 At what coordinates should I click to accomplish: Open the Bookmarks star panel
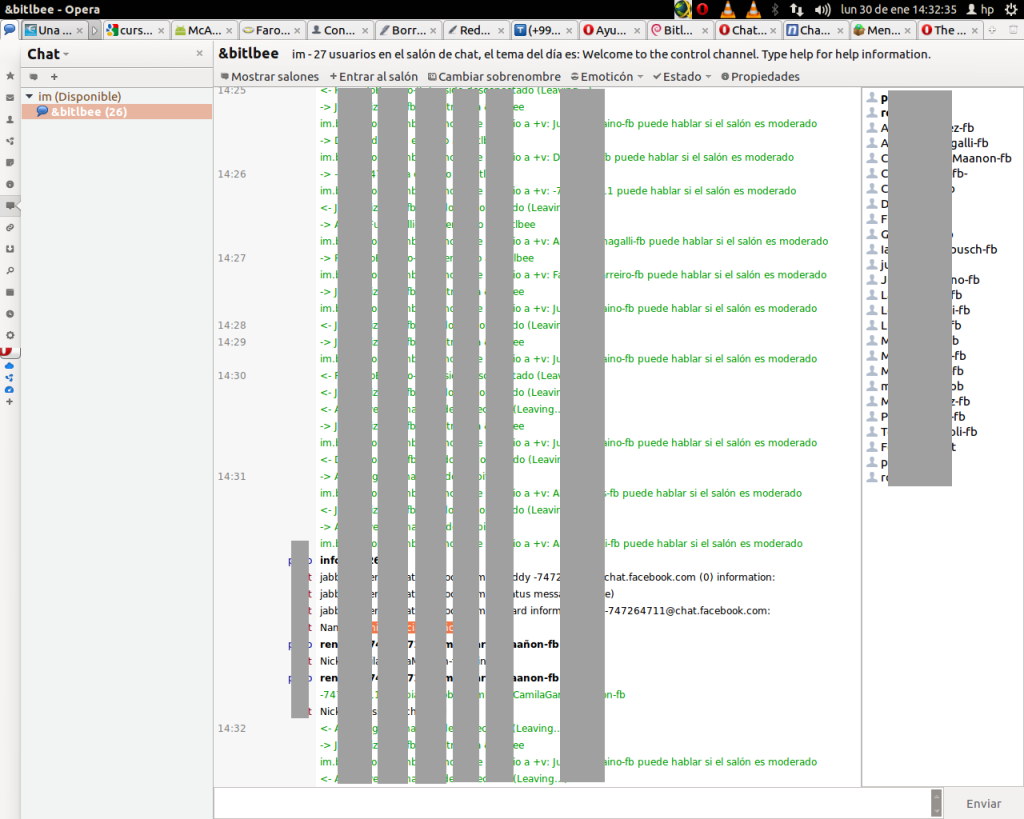coord(10,76)
